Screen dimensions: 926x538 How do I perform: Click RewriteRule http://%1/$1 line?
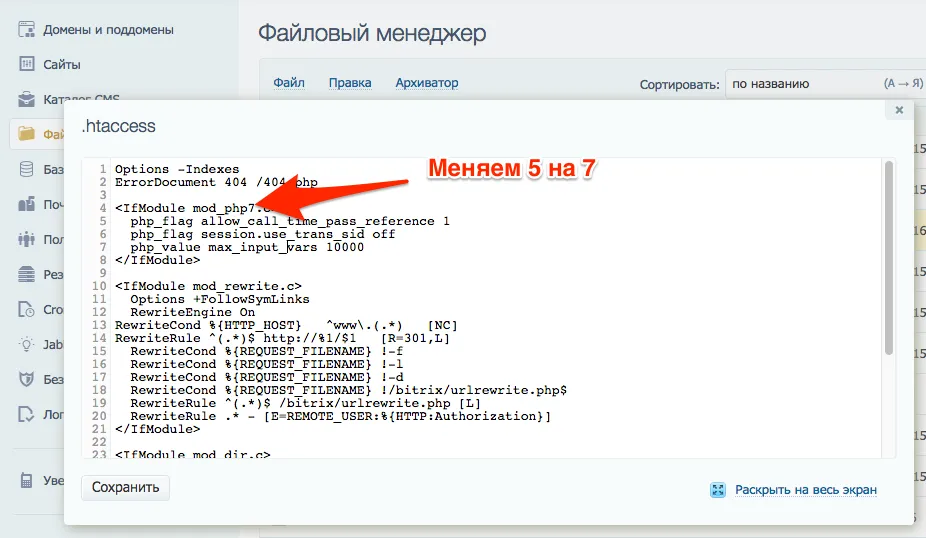coord(282,338)
